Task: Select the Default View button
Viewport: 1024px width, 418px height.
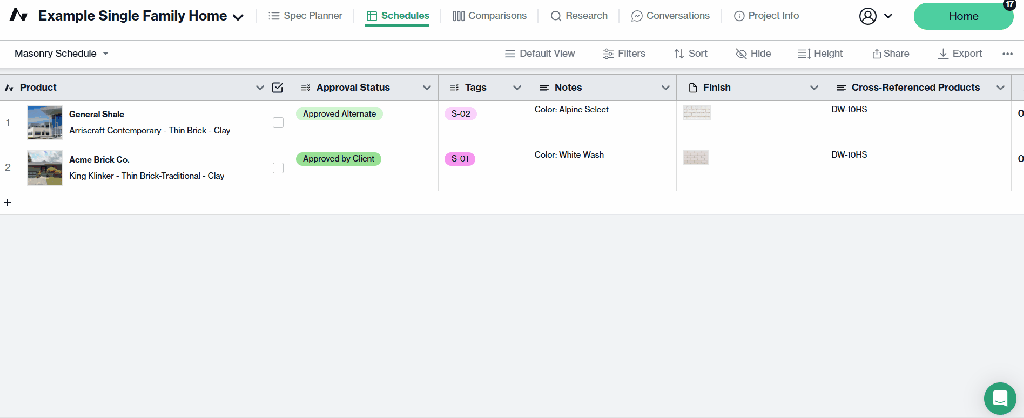Action: click(x=540, y=54)
